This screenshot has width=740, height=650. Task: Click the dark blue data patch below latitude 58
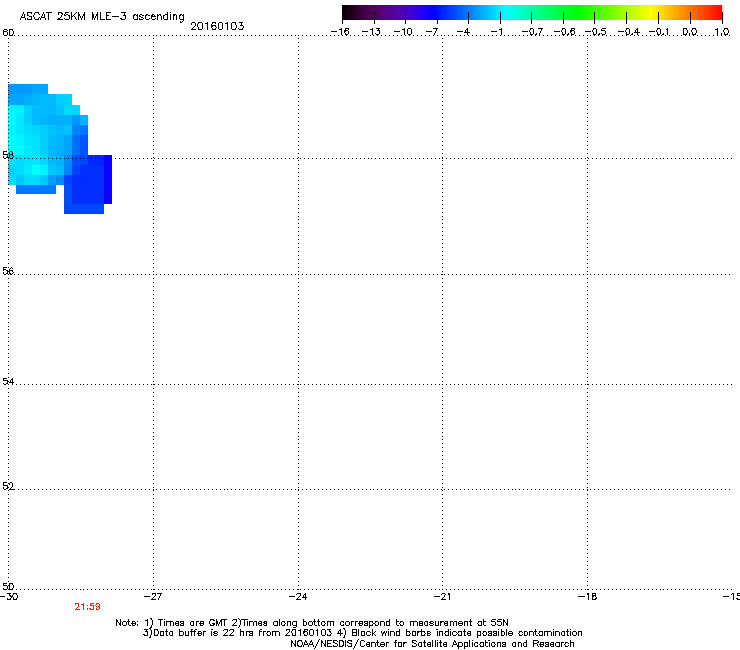[88, 184]
